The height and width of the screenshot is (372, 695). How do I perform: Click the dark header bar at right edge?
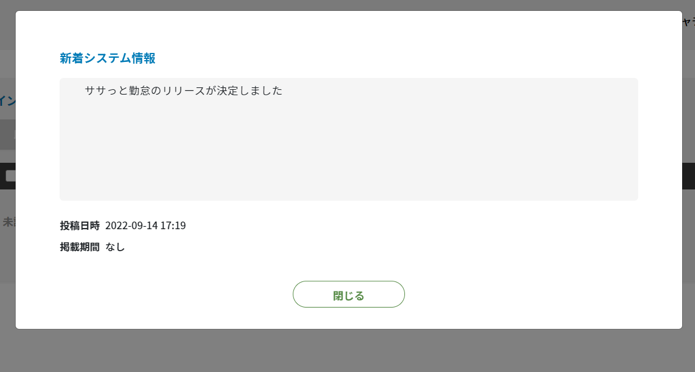(688, 176)
